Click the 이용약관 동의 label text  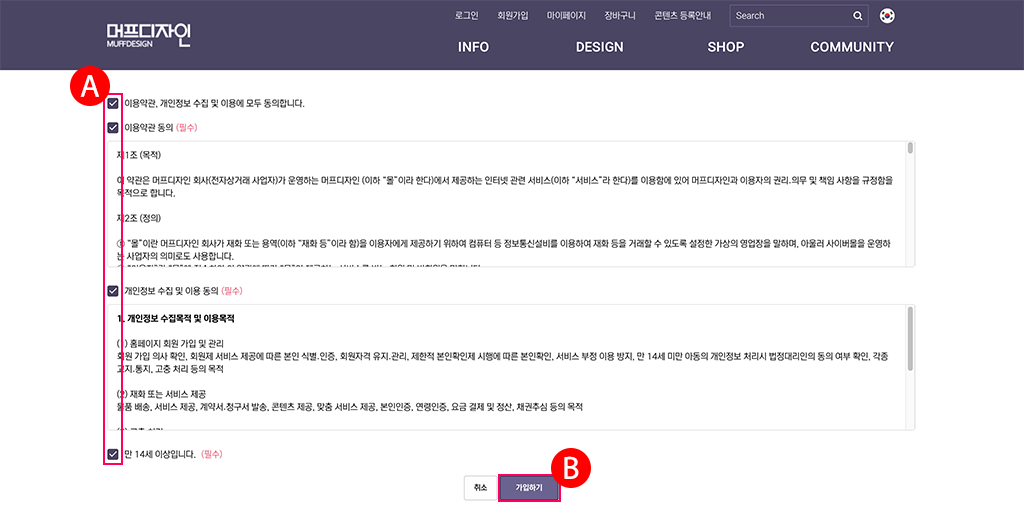148,128
